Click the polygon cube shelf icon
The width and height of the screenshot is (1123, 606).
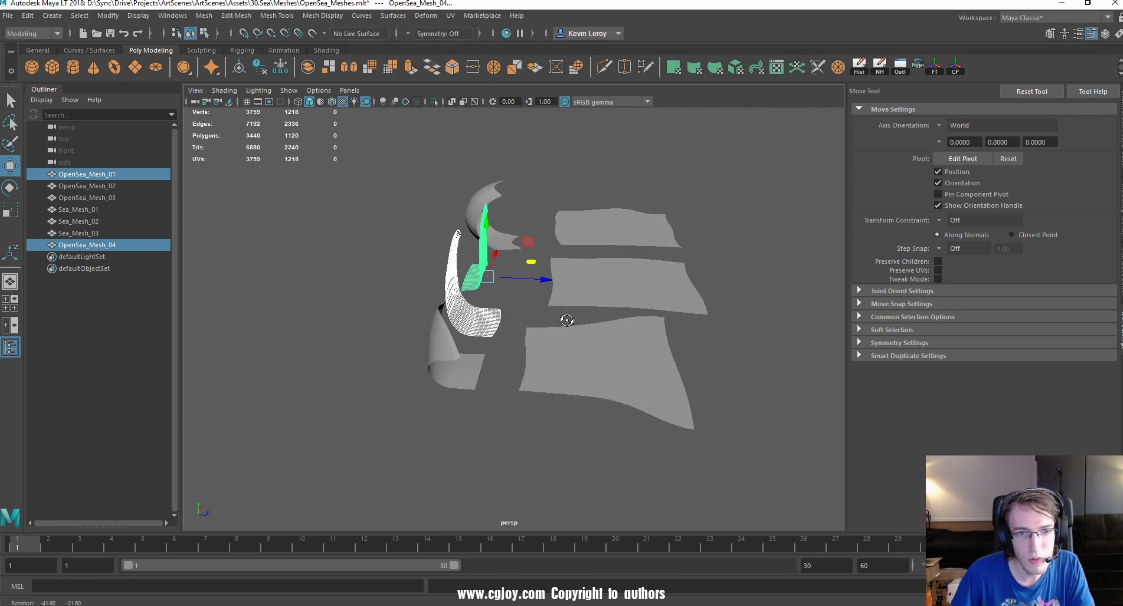point(52,68)
